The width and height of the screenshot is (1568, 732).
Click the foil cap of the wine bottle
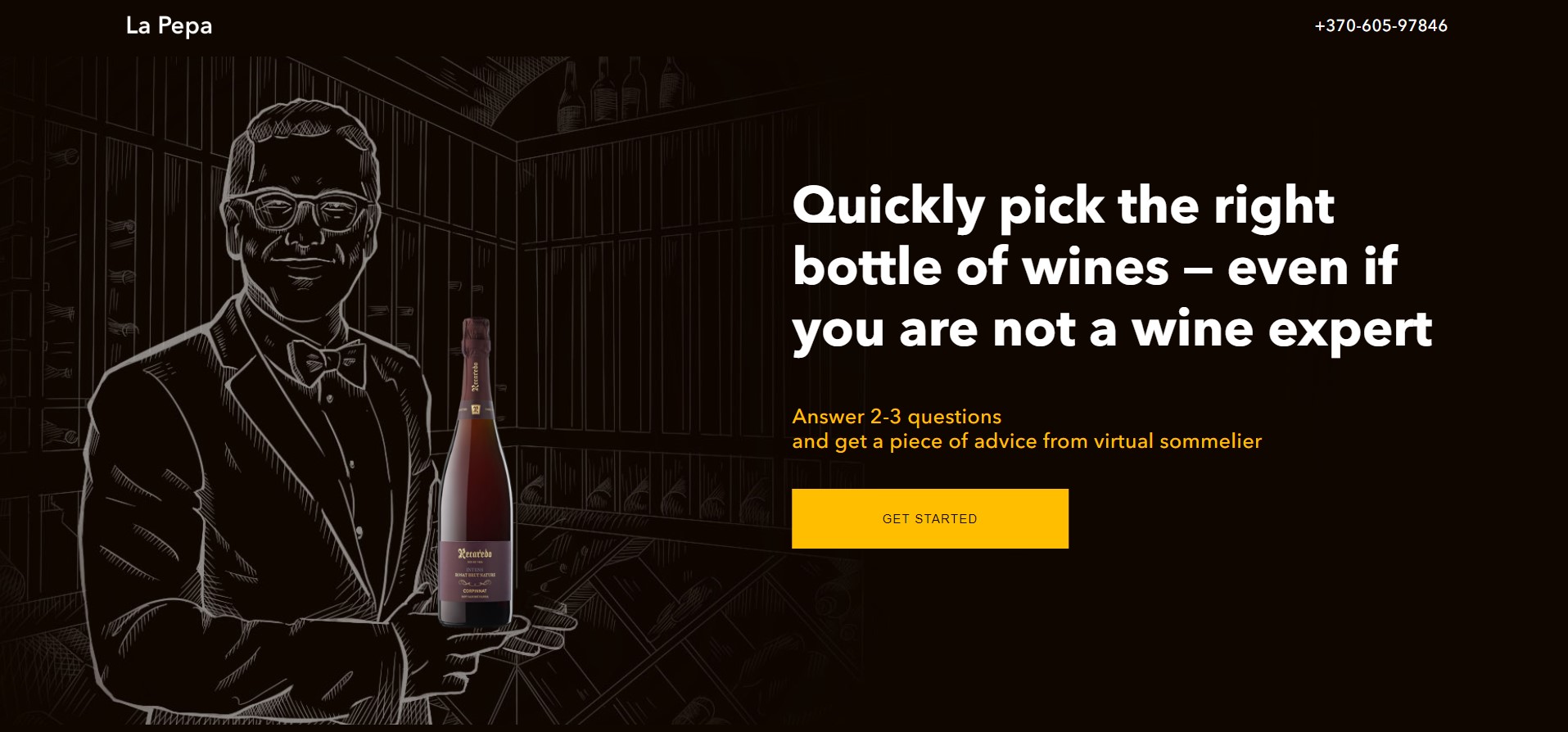tap(476, 336)
